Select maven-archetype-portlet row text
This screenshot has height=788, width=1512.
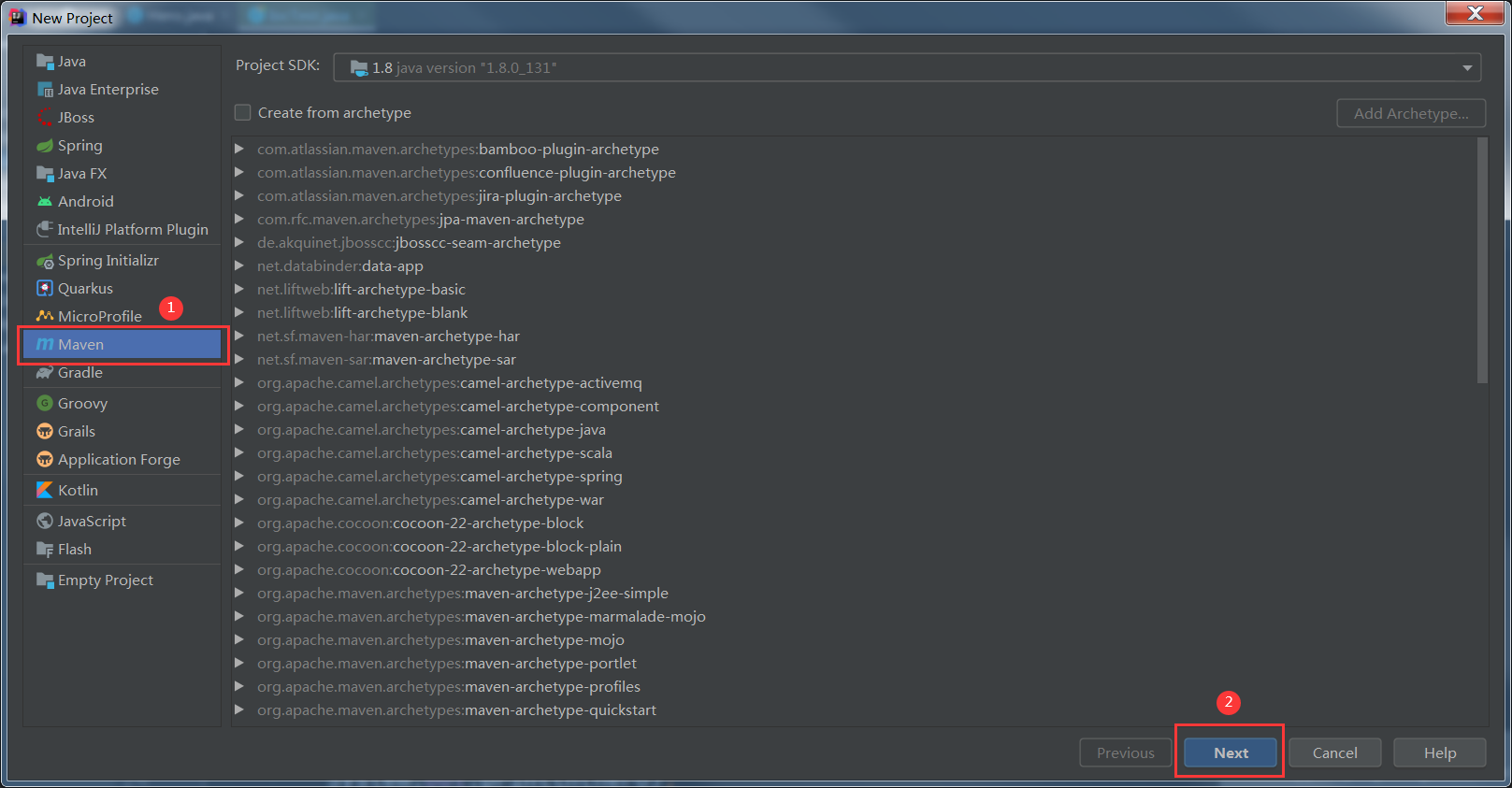click(447, 664)
